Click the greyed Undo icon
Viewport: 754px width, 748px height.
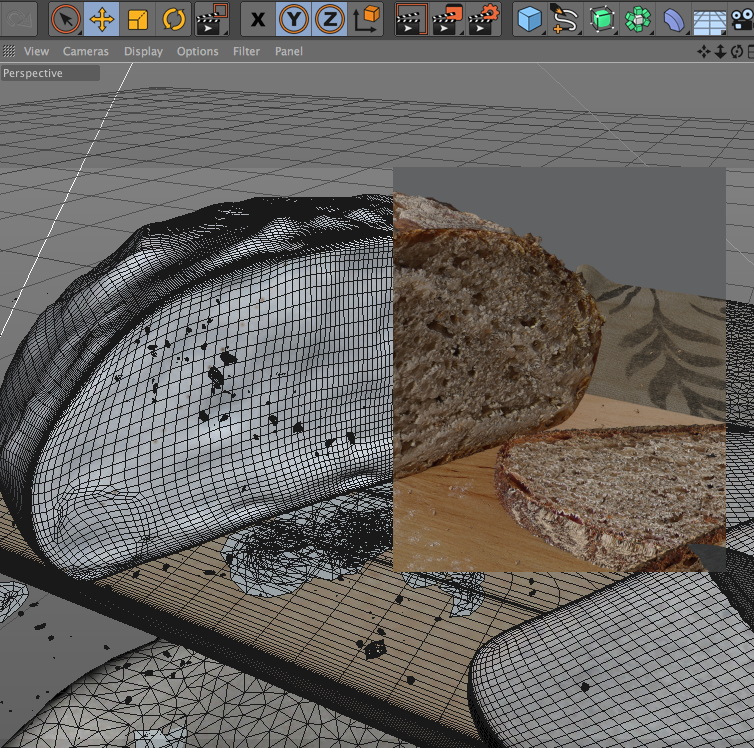pos(18,19)
